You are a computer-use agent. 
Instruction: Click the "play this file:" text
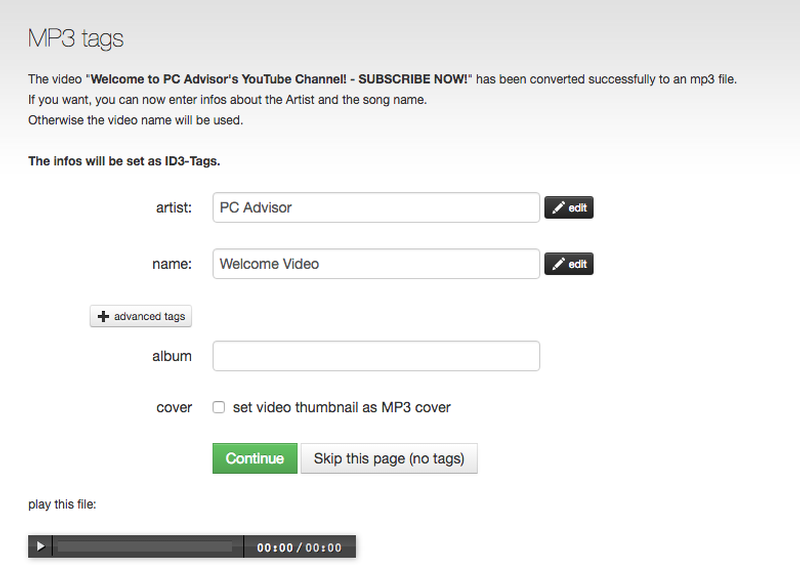(x=62, y=504)
